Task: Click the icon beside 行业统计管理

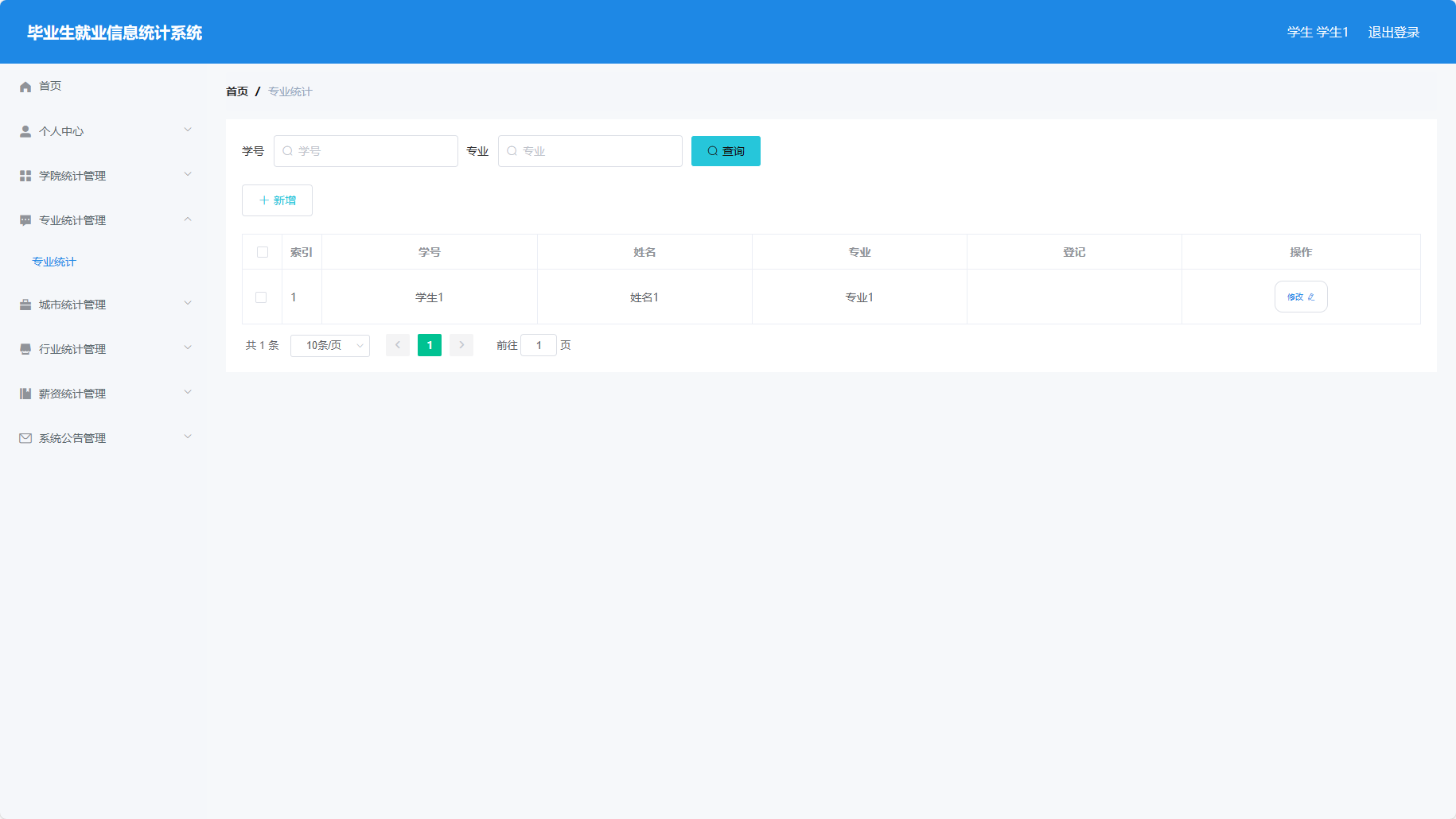Action: pos(25,349)
